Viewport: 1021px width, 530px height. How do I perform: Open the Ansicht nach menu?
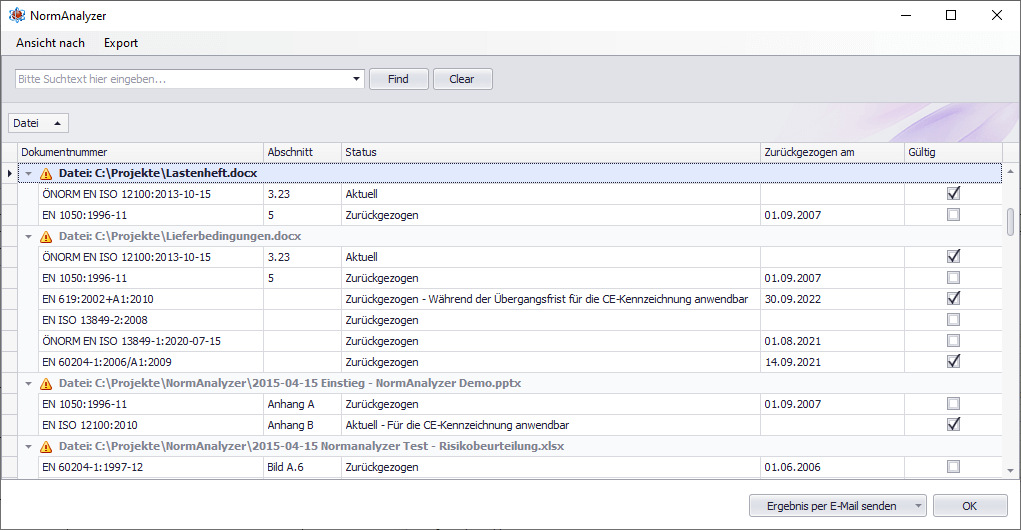tap(50, 43)
